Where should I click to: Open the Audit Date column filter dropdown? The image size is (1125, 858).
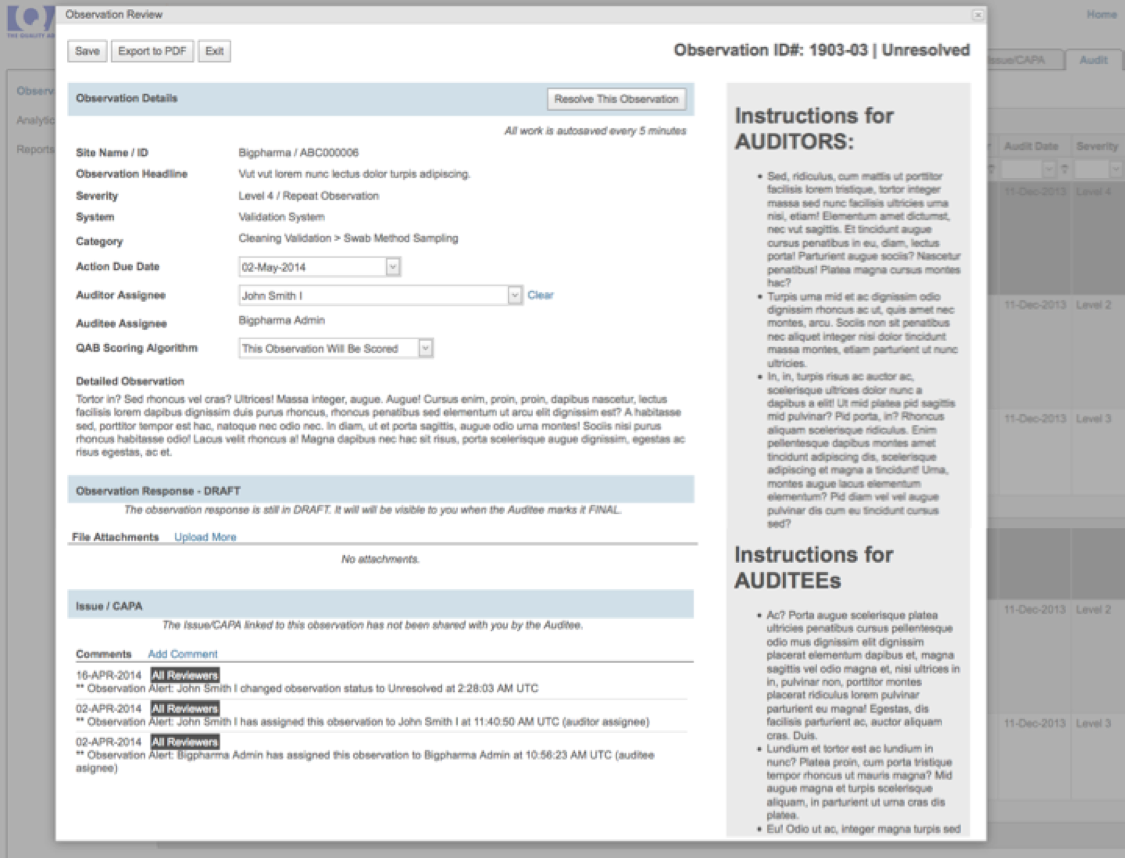point(1046,170)
